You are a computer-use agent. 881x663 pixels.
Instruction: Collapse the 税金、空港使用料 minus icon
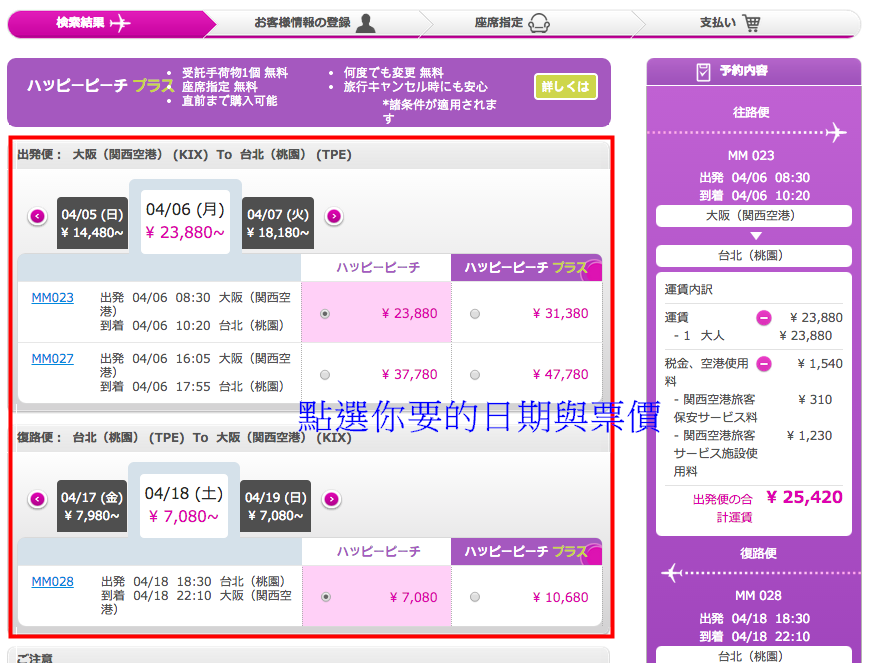coord(764,364)
